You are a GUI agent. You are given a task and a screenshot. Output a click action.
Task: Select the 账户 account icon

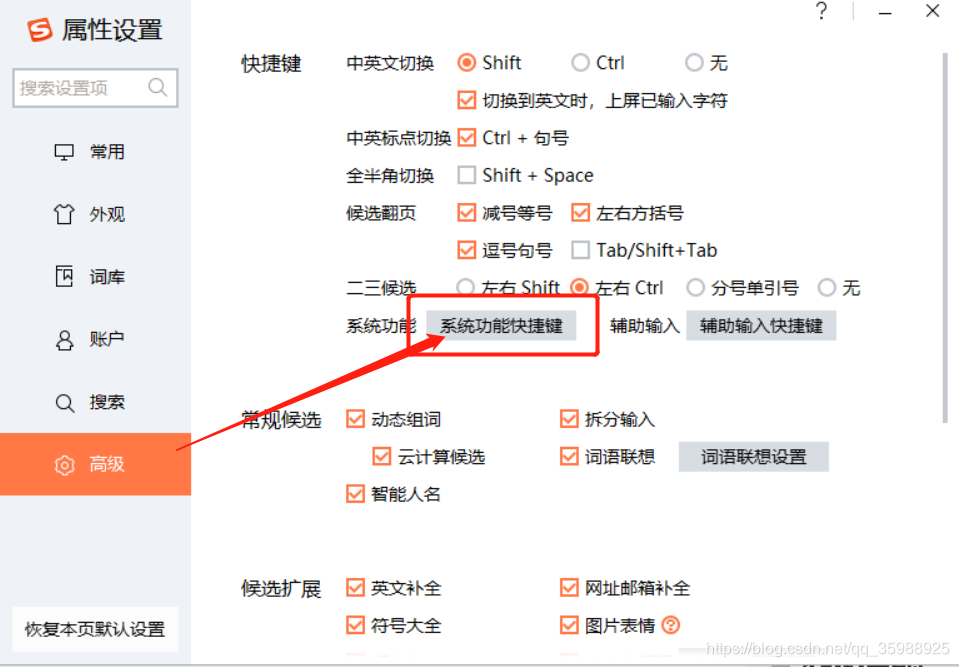pos(64,339)
